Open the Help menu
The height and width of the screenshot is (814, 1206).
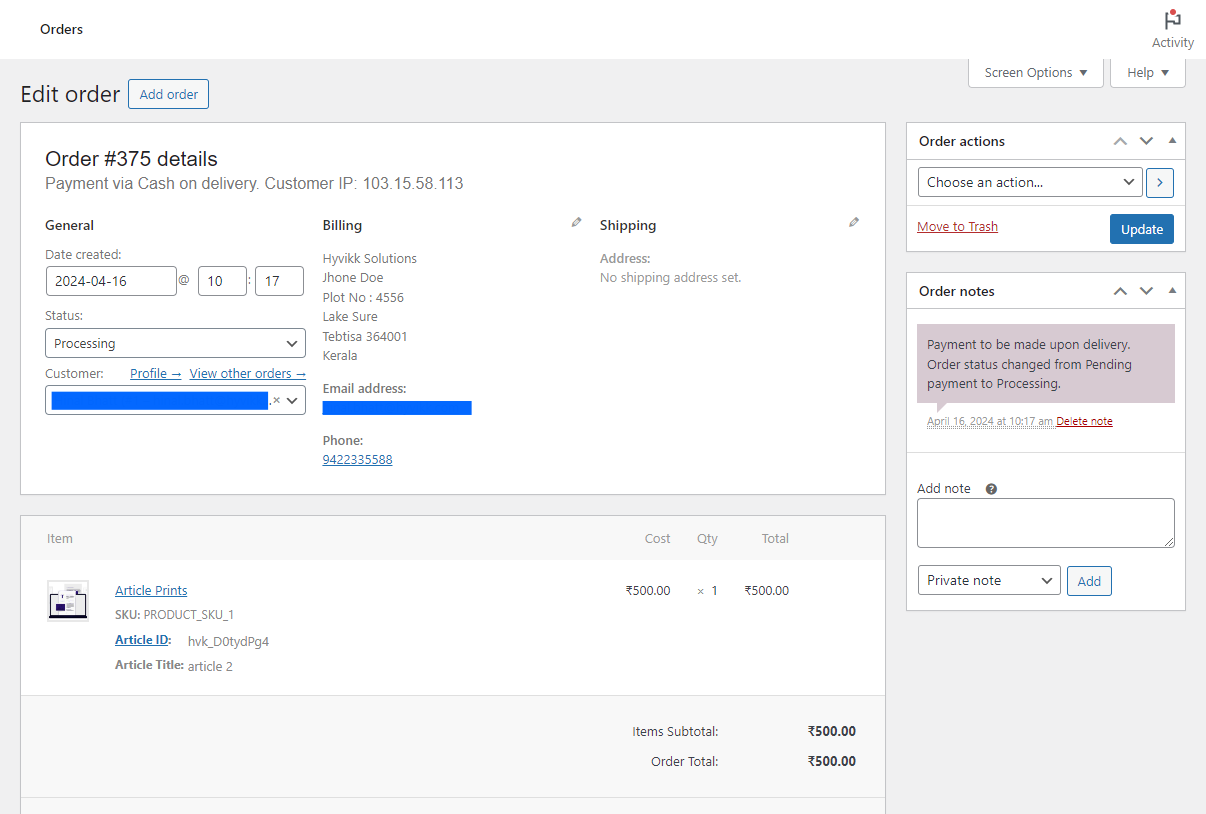[x=1147, y=72]
